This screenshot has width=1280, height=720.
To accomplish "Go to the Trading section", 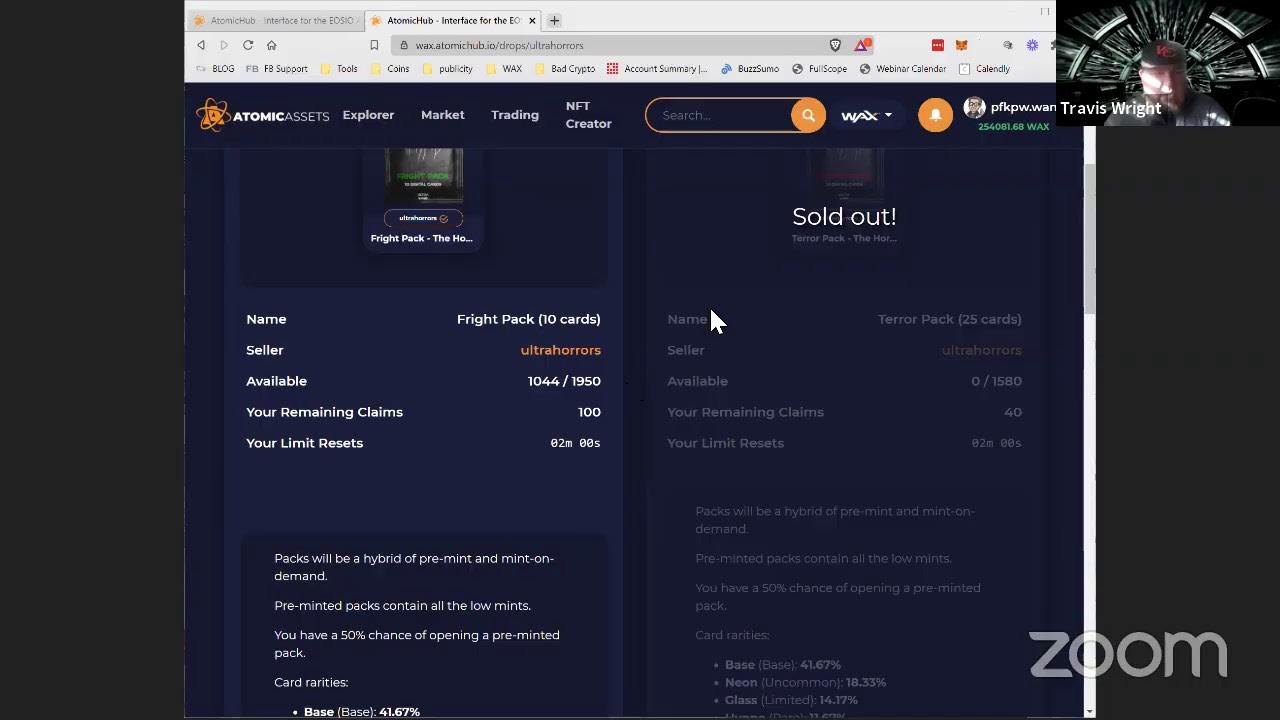I will click(515, 115).
